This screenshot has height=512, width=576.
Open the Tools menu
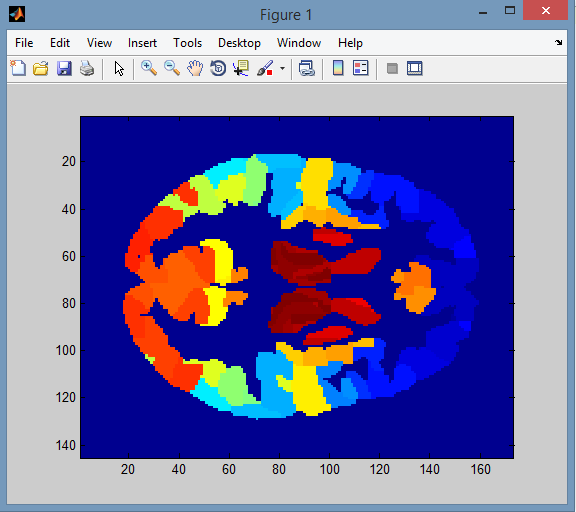[187, 43]
